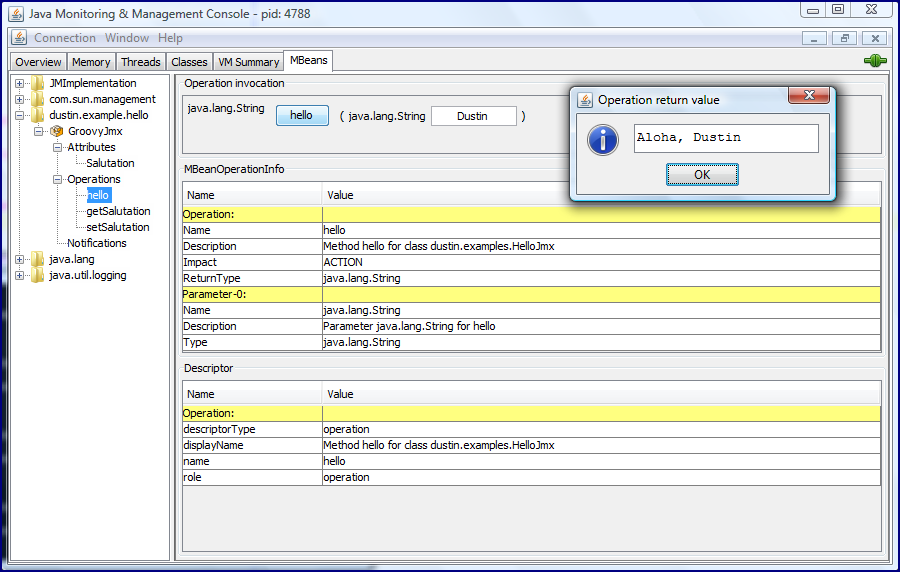This screenshot has width=900, height=572.
Task: Click the Value column header in Descriptor table
Action: pyautogui.click(x=602, y=394)
